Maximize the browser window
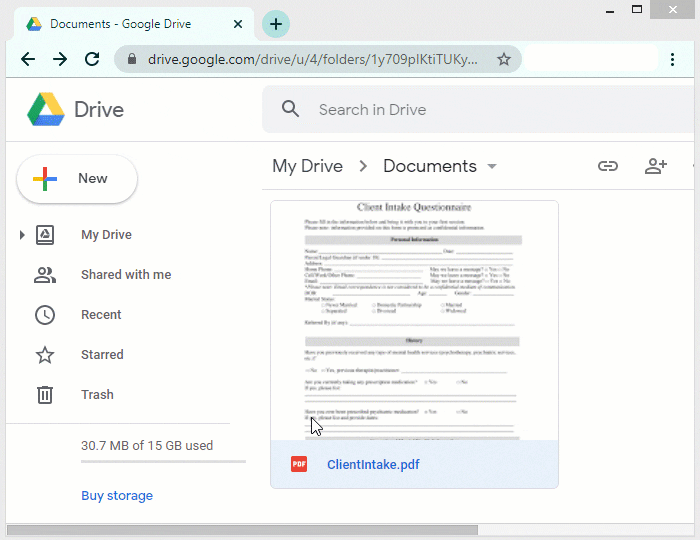This screenshot has height=540, width=700. coord(637,9)
